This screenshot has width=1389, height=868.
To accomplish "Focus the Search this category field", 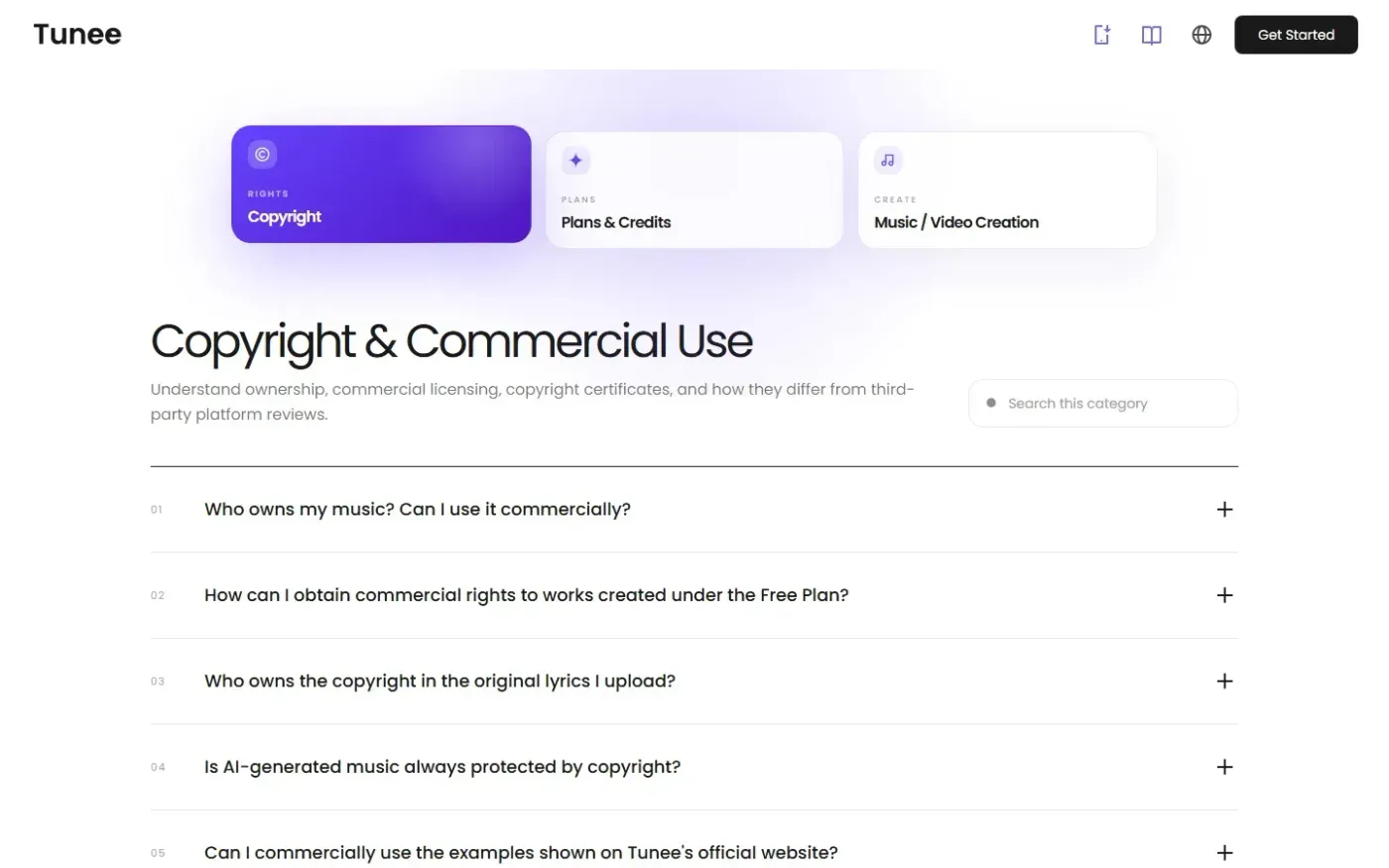I will (x=1102, y=403).
